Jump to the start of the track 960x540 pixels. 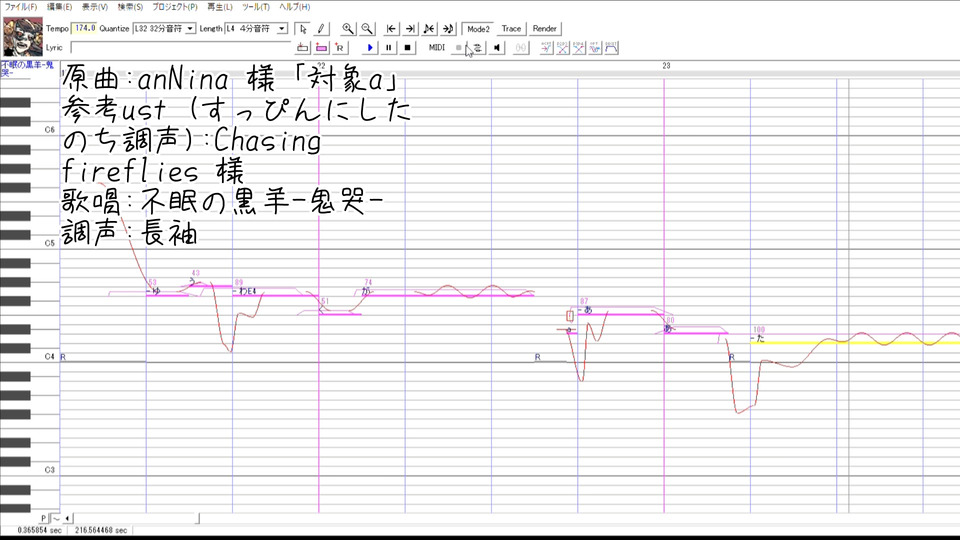(x=391, y=29)
